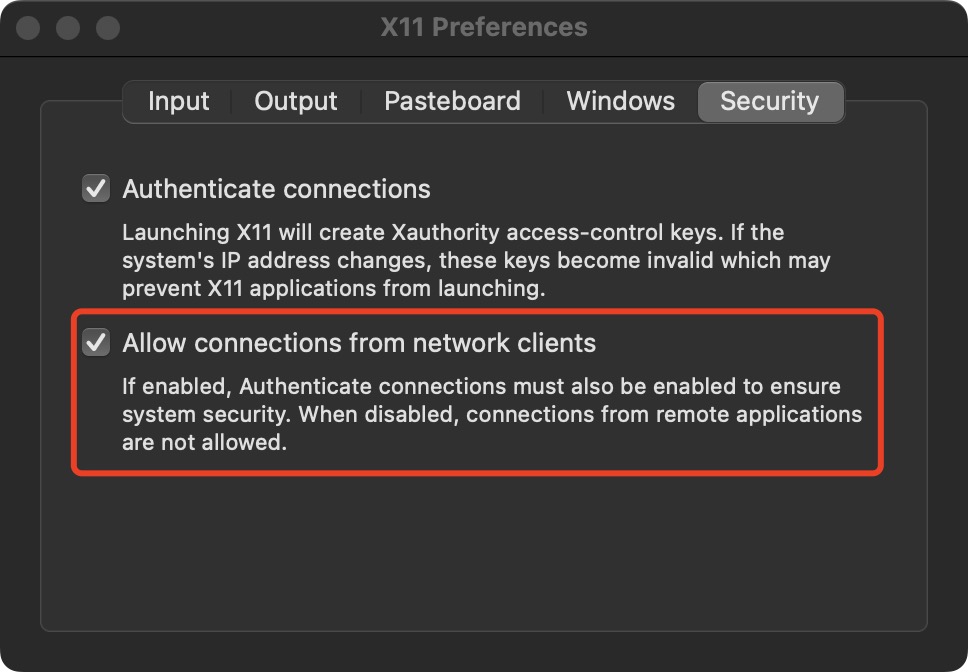Click the Authenticate connections label text
Viewport: 968px width, 672px height.
click(276, 189)
